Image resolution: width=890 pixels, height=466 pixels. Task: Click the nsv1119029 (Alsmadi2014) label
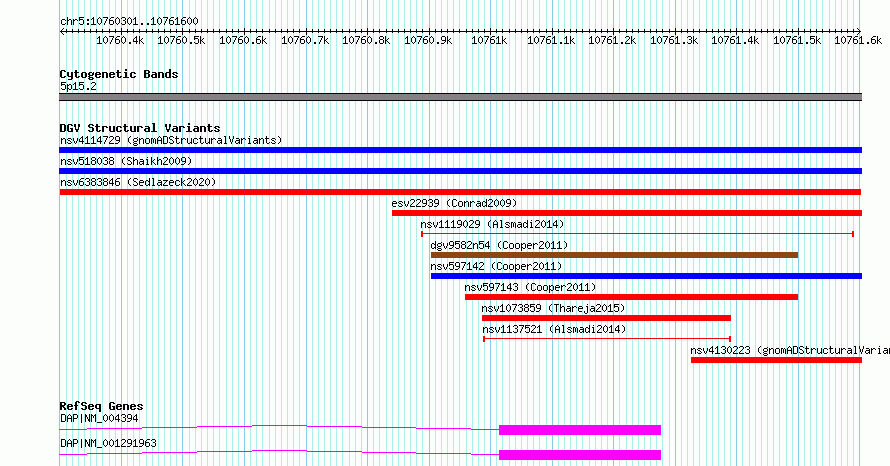point(492,224)
